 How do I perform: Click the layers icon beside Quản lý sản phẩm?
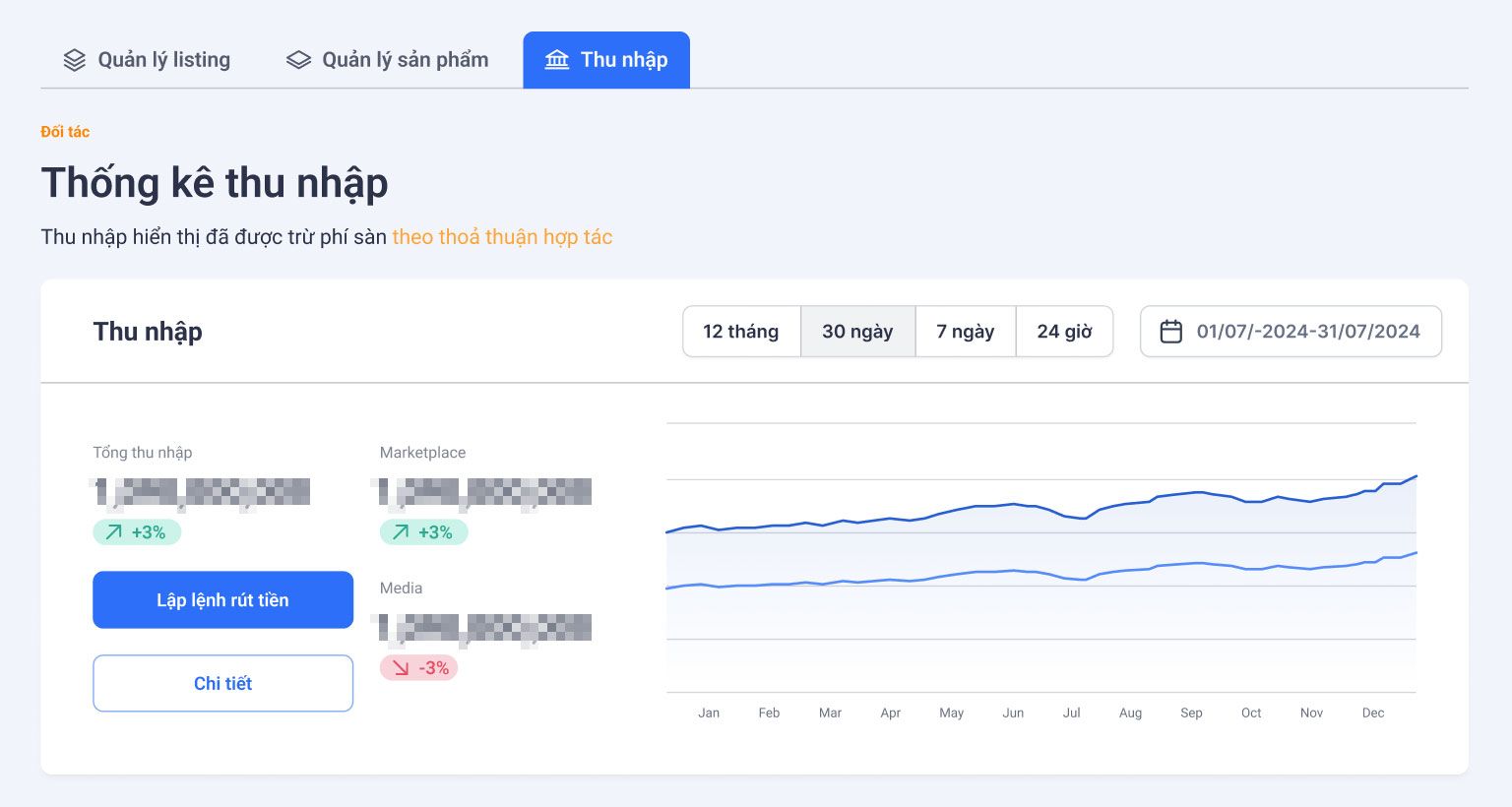pyautogui.click(x=298, y=60)
